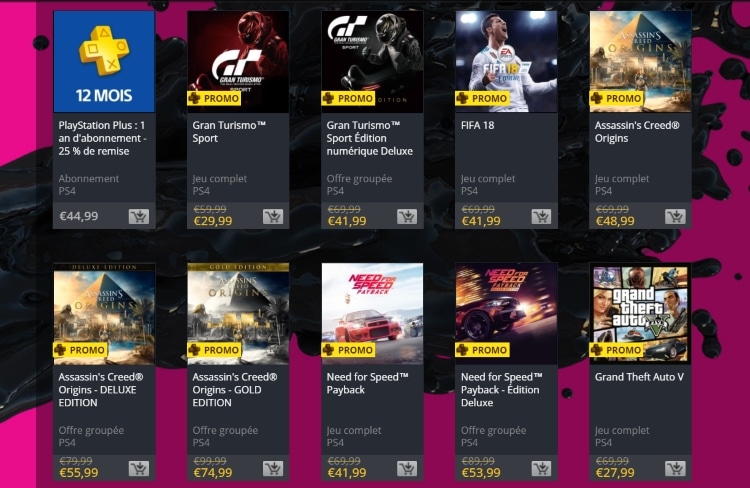Click the Grand Theft Auto V title text
This screenshot has height=488, width=750.
[639, 377]
